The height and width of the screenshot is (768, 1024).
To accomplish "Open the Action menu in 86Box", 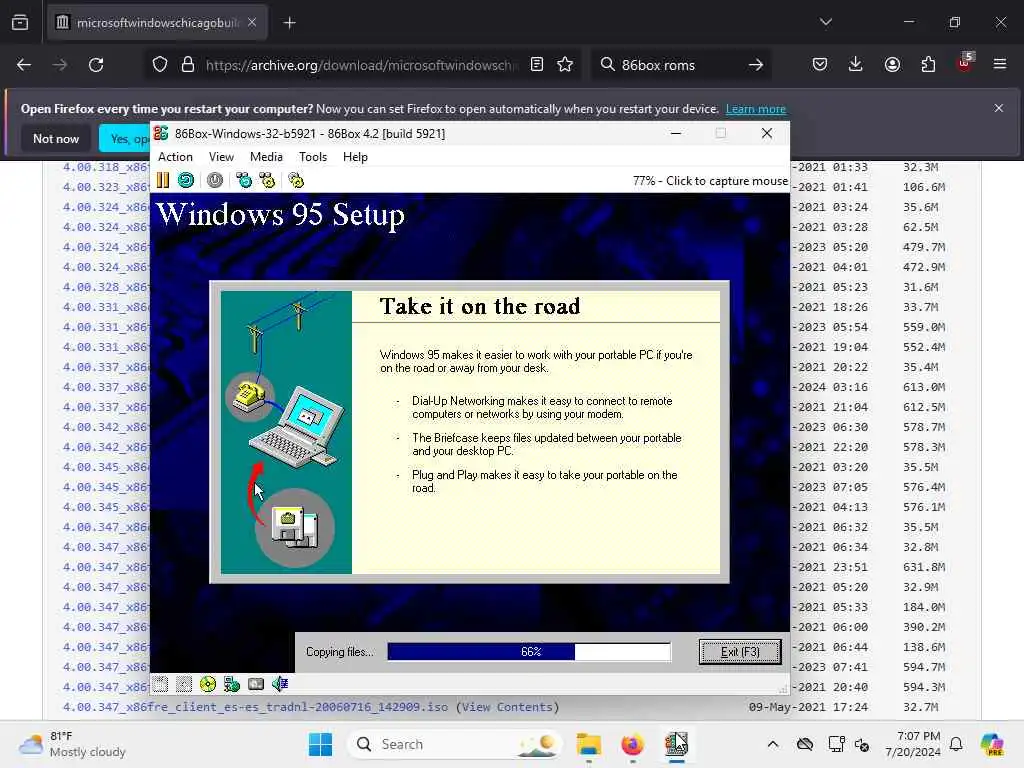I will pyautogui.click(x=175, y=157).
